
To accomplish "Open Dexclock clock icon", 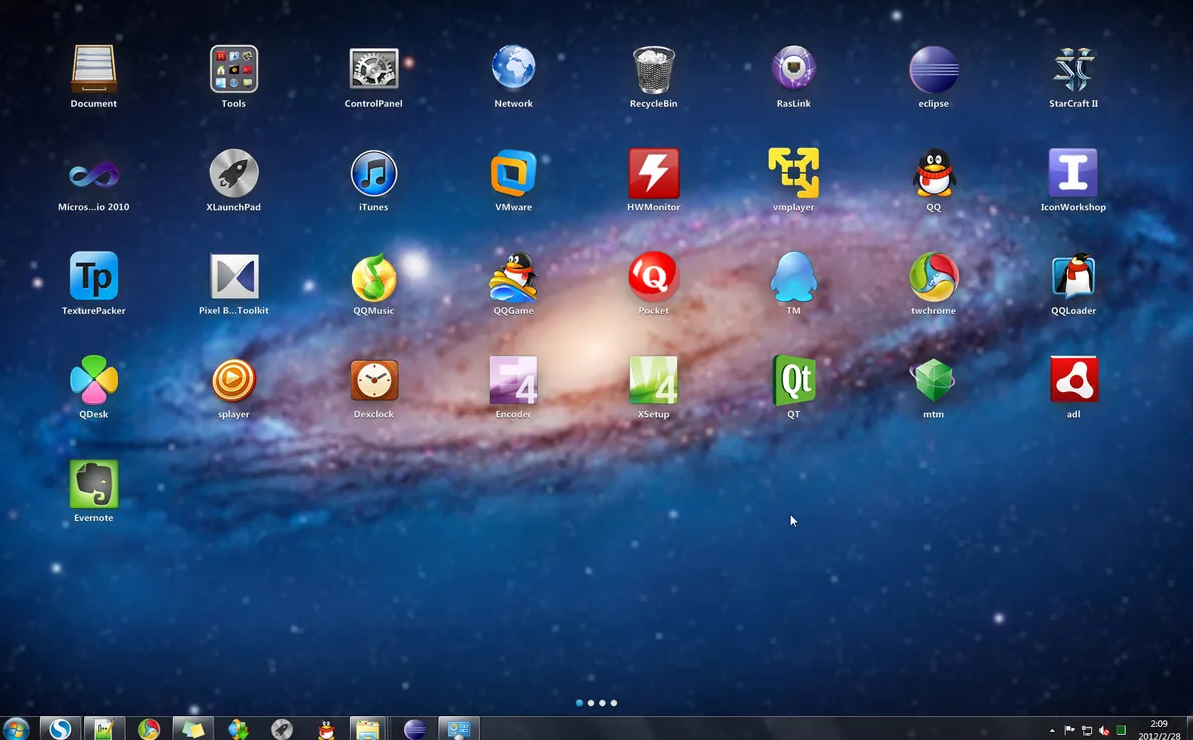I will tap(374, 380).
